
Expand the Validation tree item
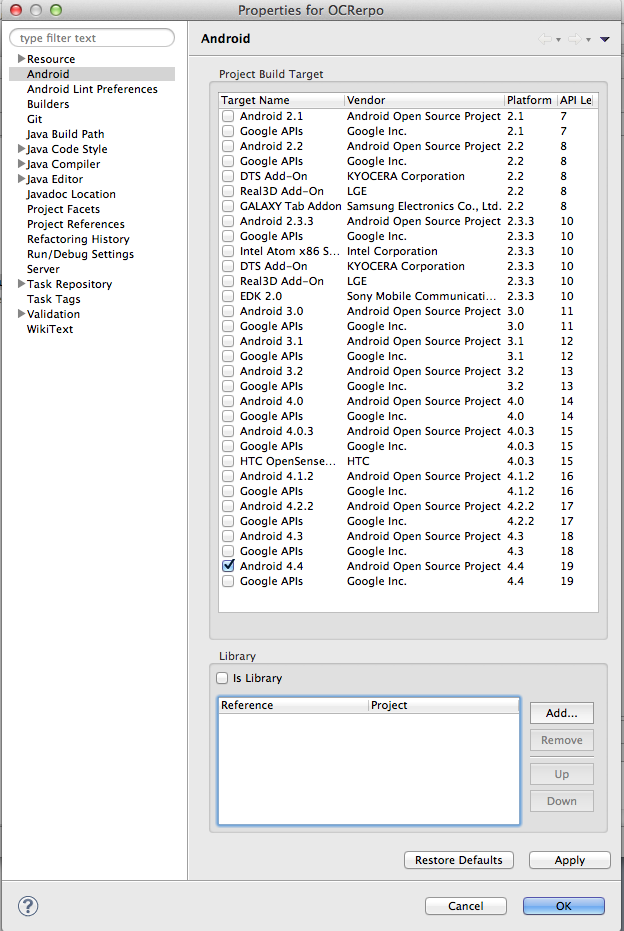click(20, 314)
